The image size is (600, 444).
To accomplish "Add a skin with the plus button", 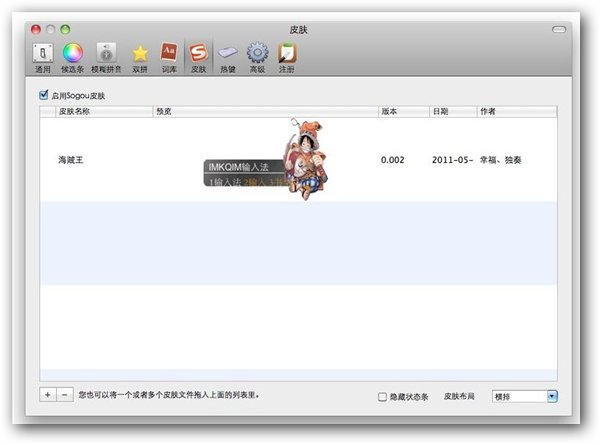I will click(x=48, y=395).
